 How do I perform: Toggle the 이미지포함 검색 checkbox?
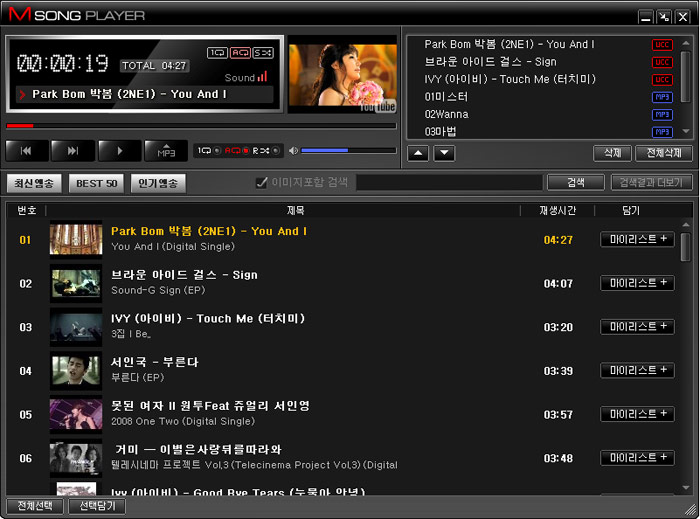[261, 182]
